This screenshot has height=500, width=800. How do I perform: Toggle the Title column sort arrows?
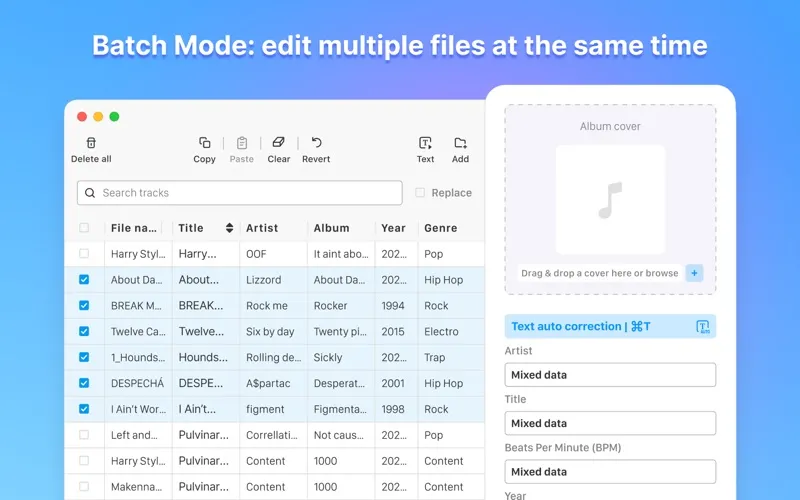(230, 228)
